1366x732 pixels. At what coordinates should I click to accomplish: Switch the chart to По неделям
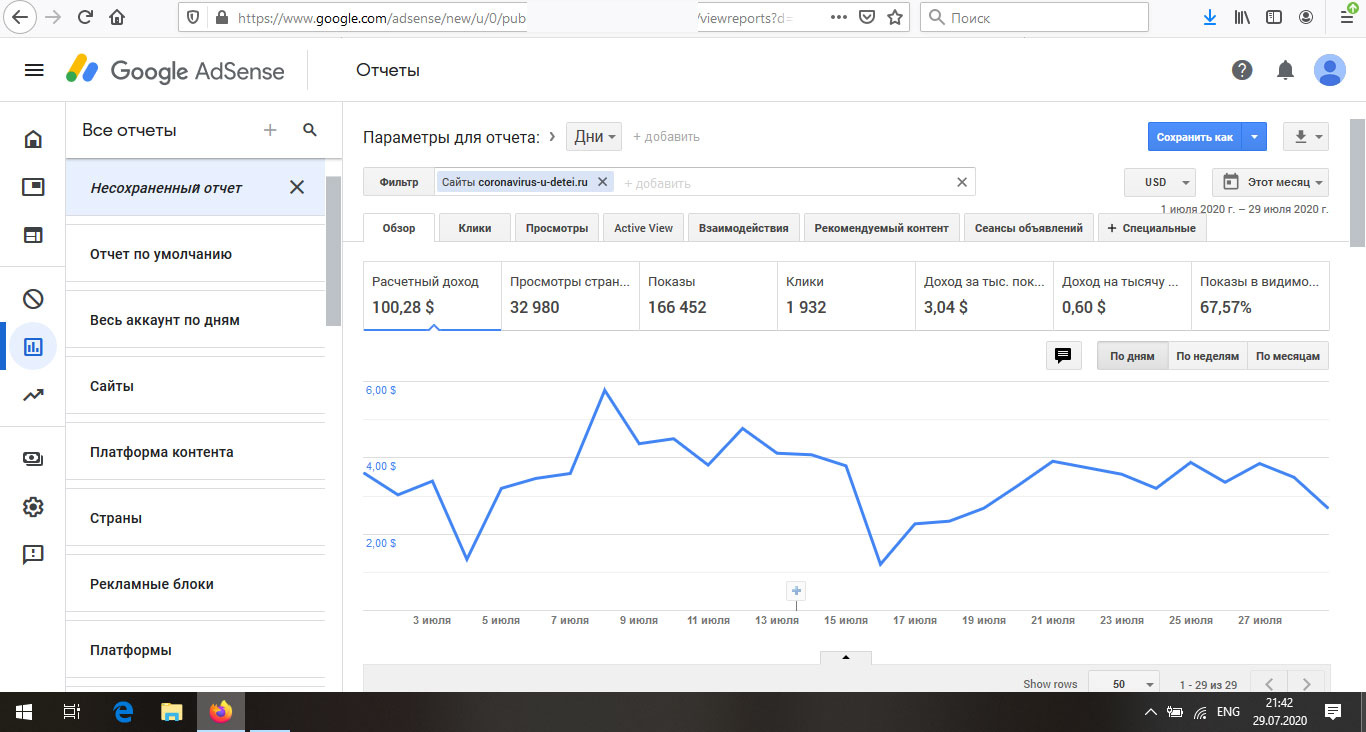pos(1207,356)
